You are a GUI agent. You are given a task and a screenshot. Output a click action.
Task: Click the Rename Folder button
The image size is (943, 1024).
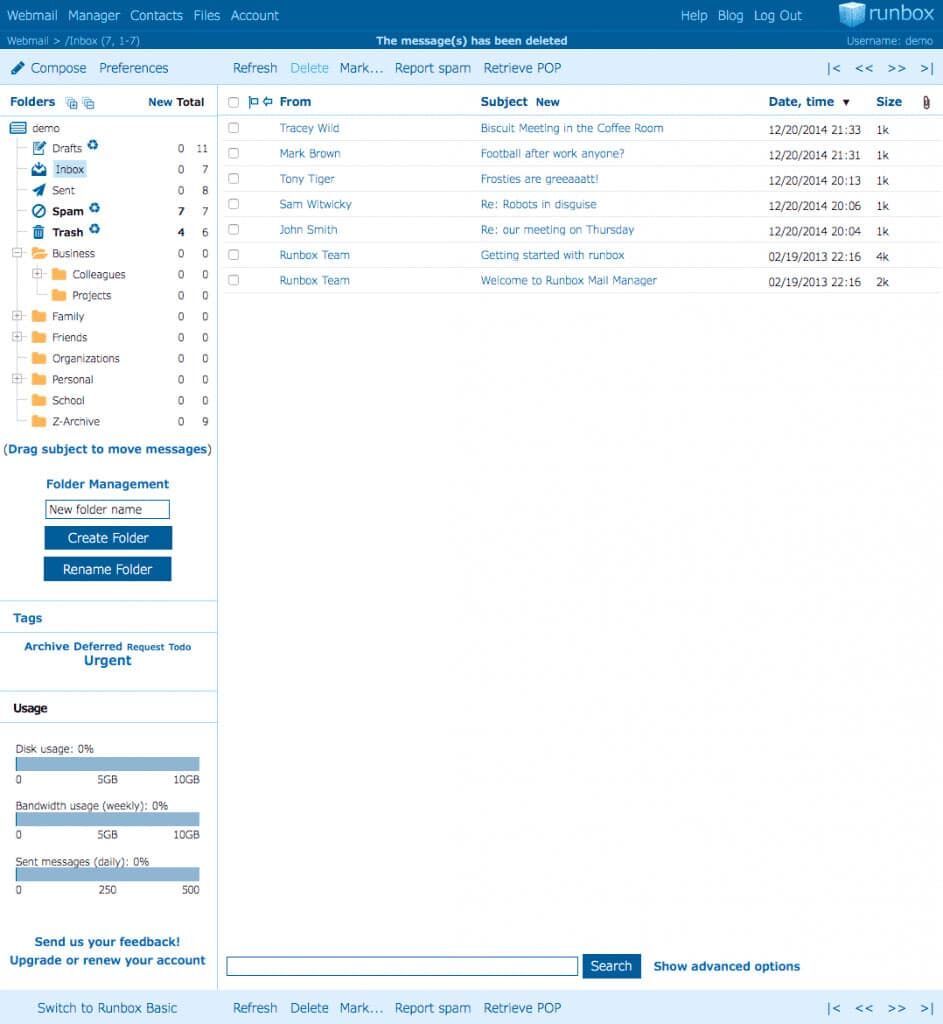pyautogui.click(x=108, y=569)
